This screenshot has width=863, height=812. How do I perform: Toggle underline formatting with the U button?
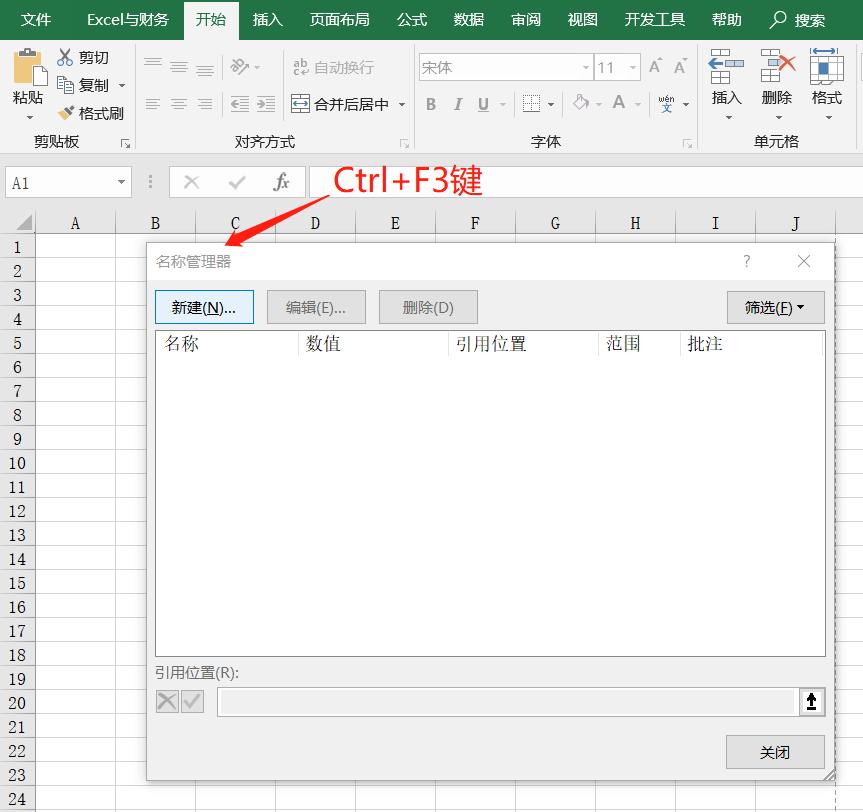(485, 102)
